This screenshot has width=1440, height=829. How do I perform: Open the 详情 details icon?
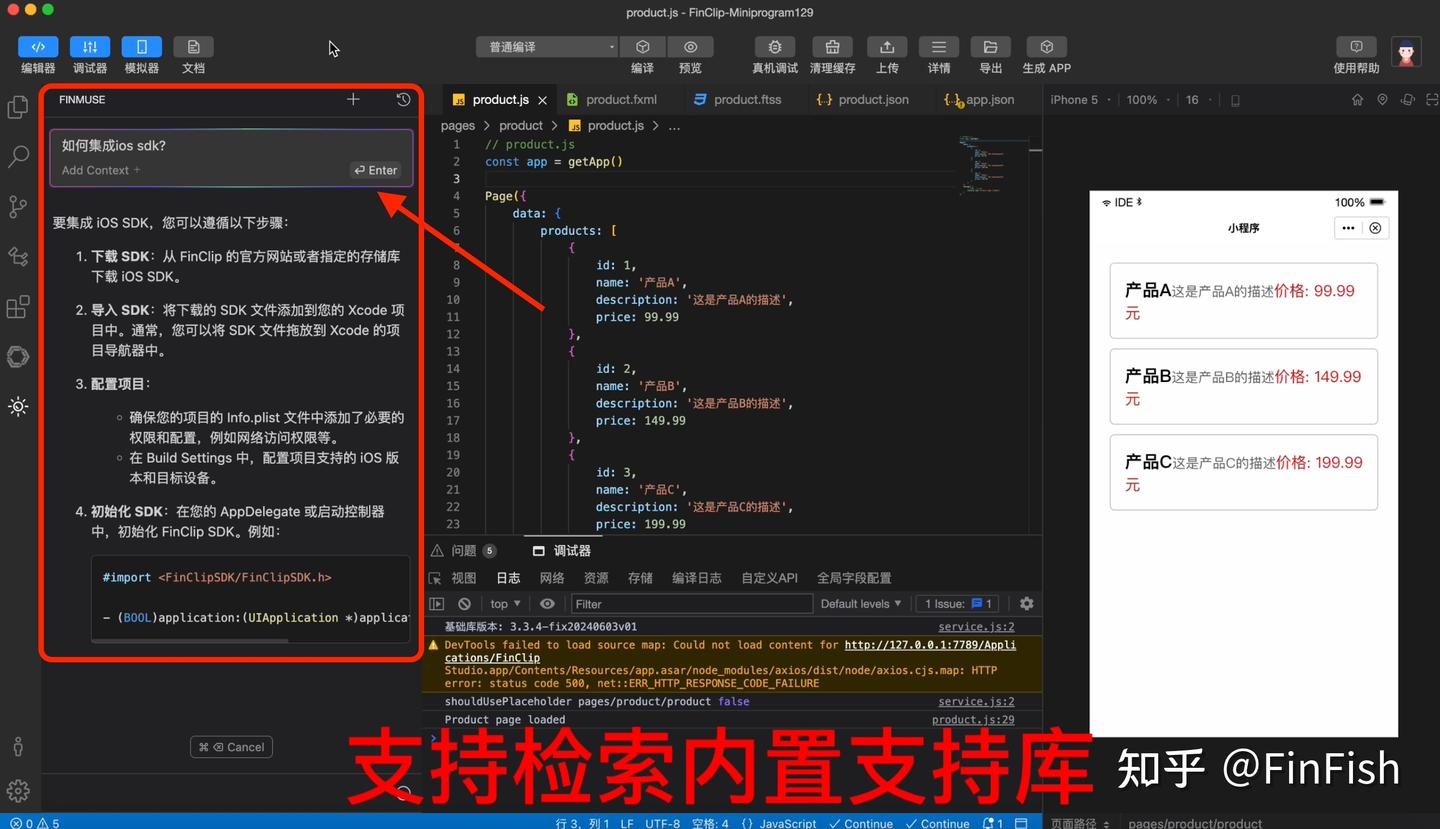[x=939, y=47]
